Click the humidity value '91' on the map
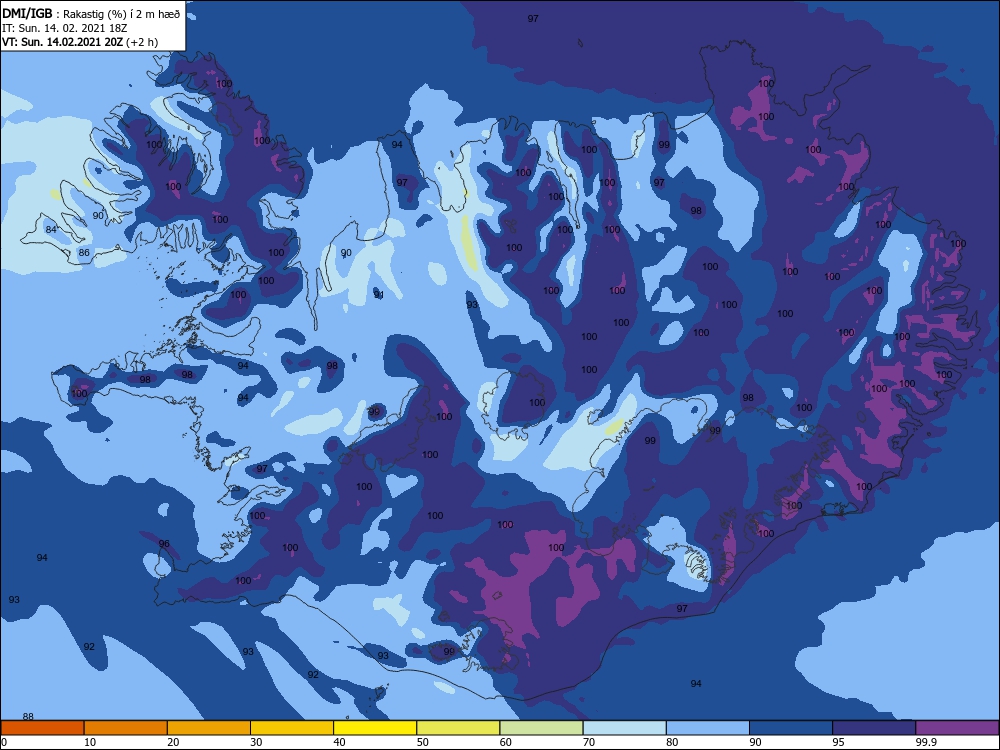 point(379,295)
